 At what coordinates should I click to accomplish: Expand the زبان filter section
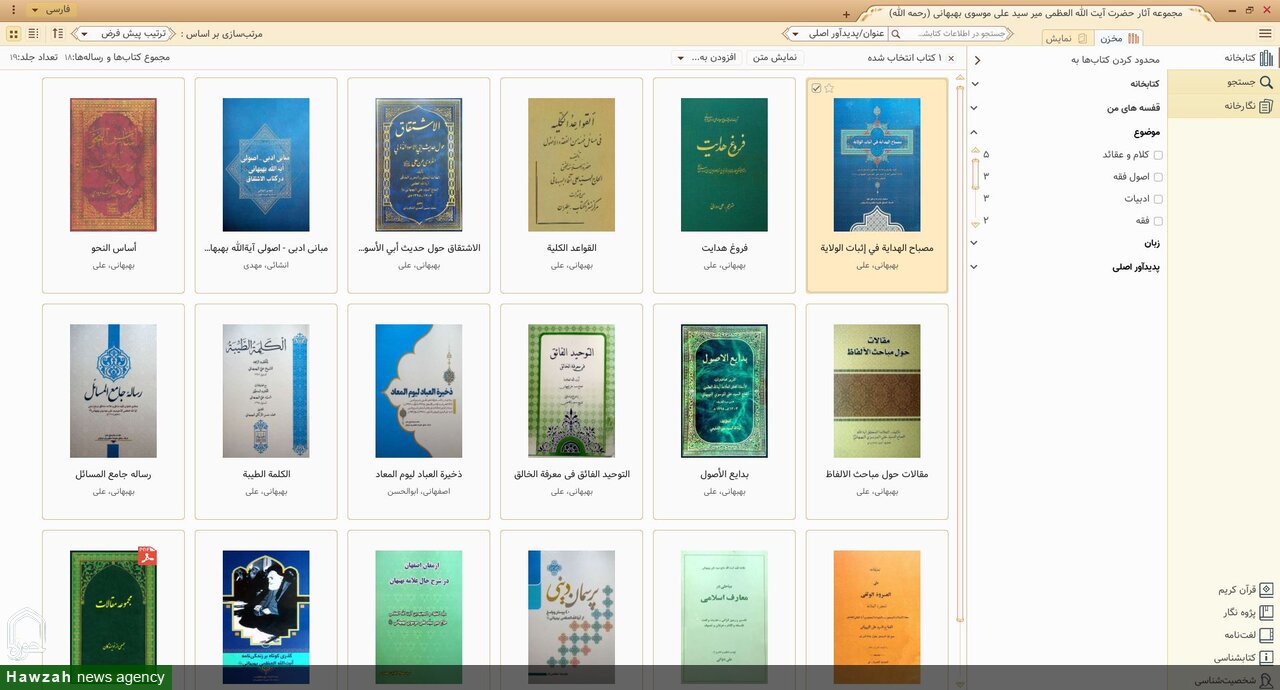974,241
